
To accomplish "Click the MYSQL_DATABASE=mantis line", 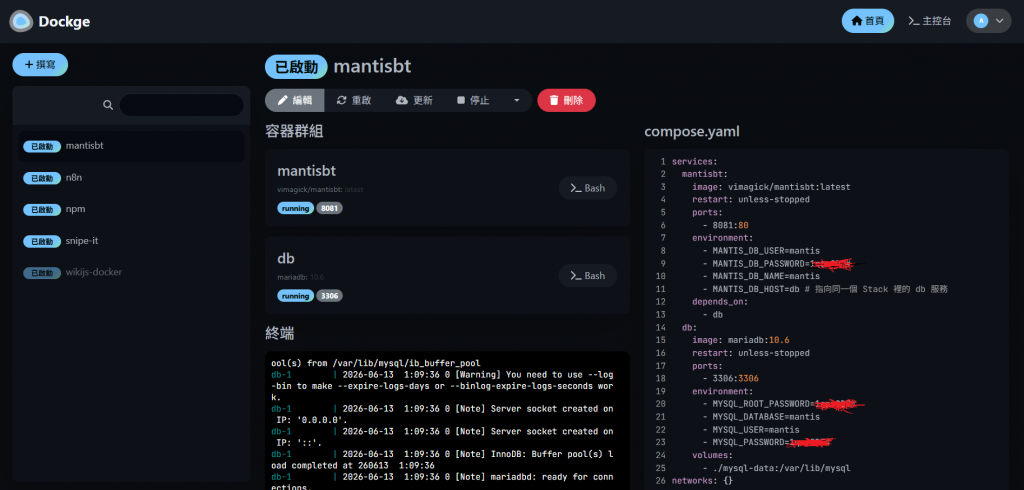I will (x=761, y=417).
